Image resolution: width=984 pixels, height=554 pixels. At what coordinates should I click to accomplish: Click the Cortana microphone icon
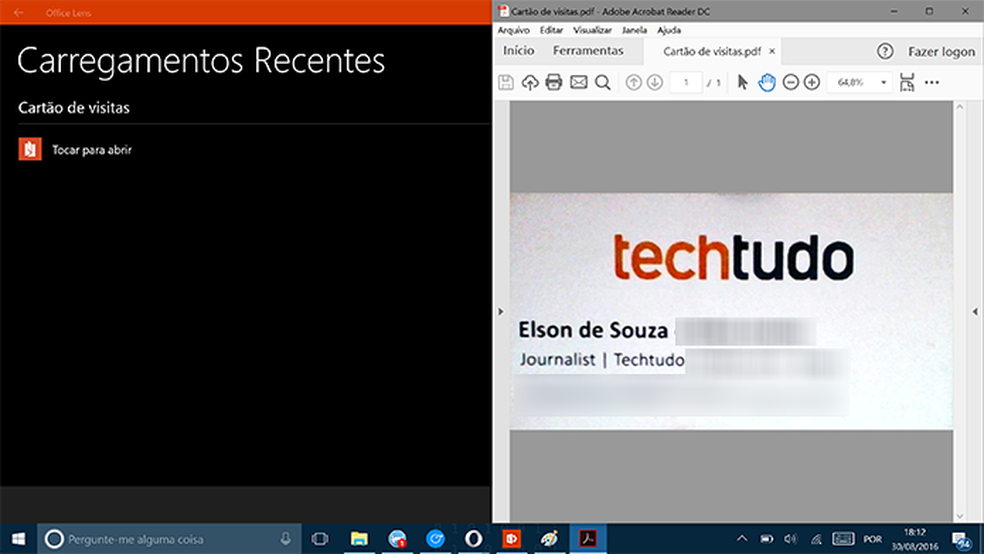click(x=286, y=538)
